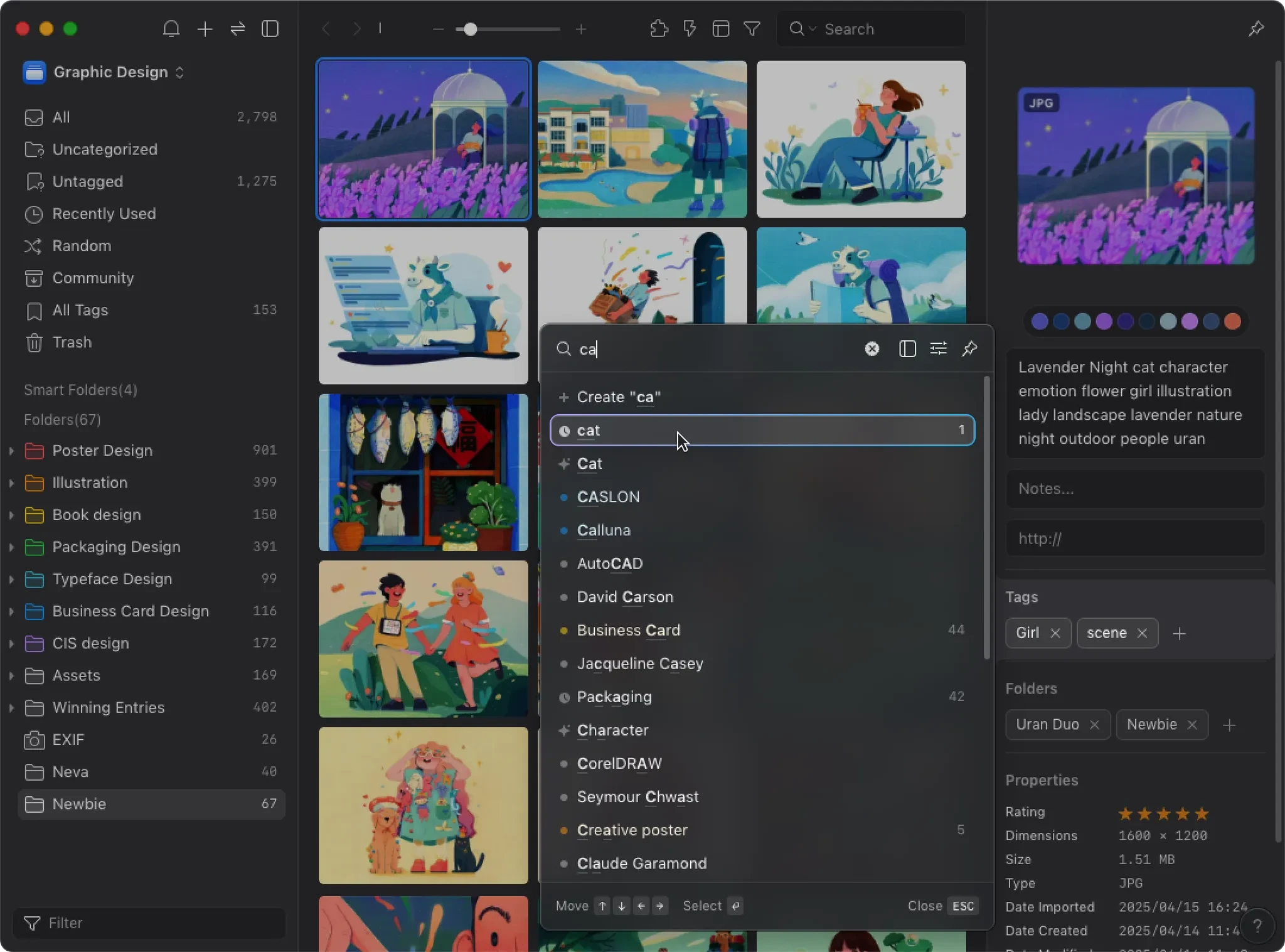Expand the Illustration folder
The height and width of the screenshot is (952, 1285).
click(11, 483)
